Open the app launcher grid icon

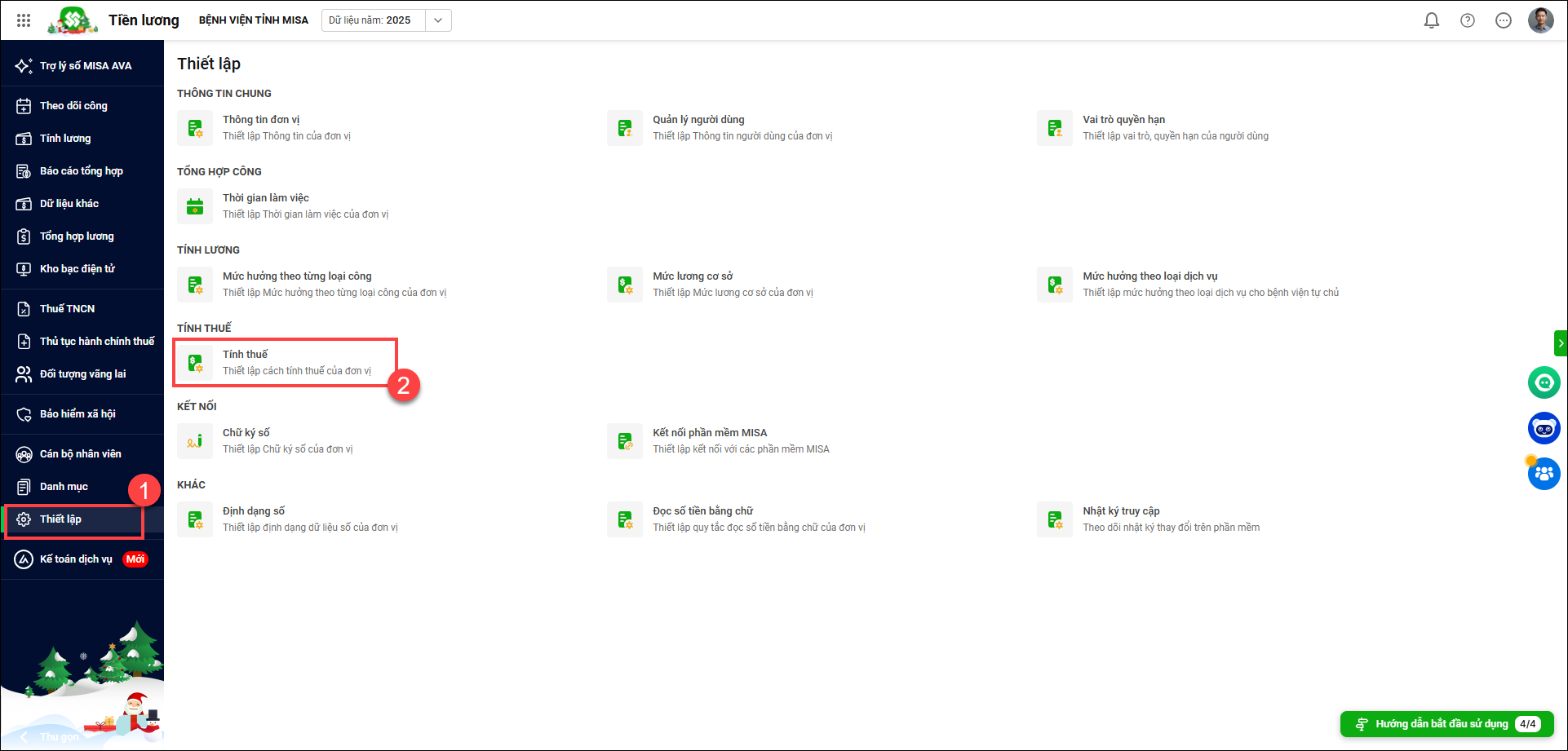24,20
